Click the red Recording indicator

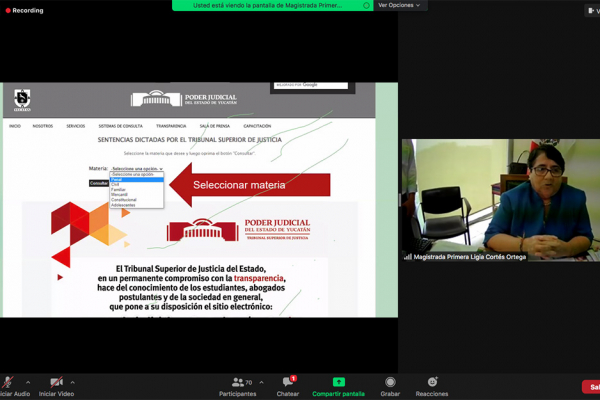click(24, 10)
